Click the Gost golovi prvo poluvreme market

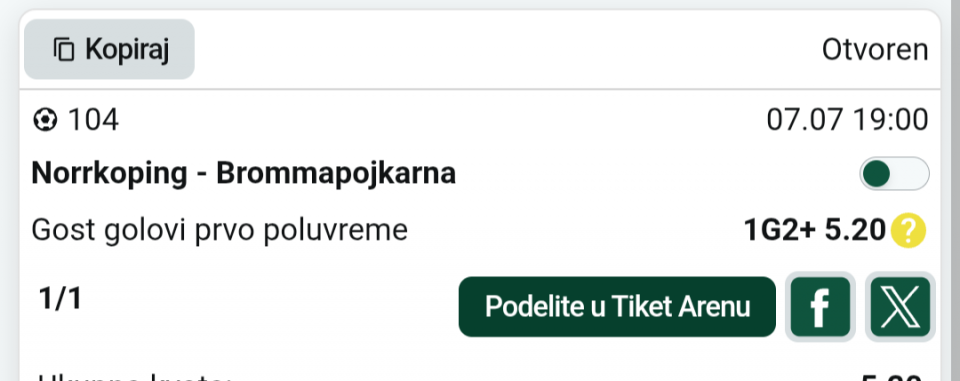(x=219, y=230)
